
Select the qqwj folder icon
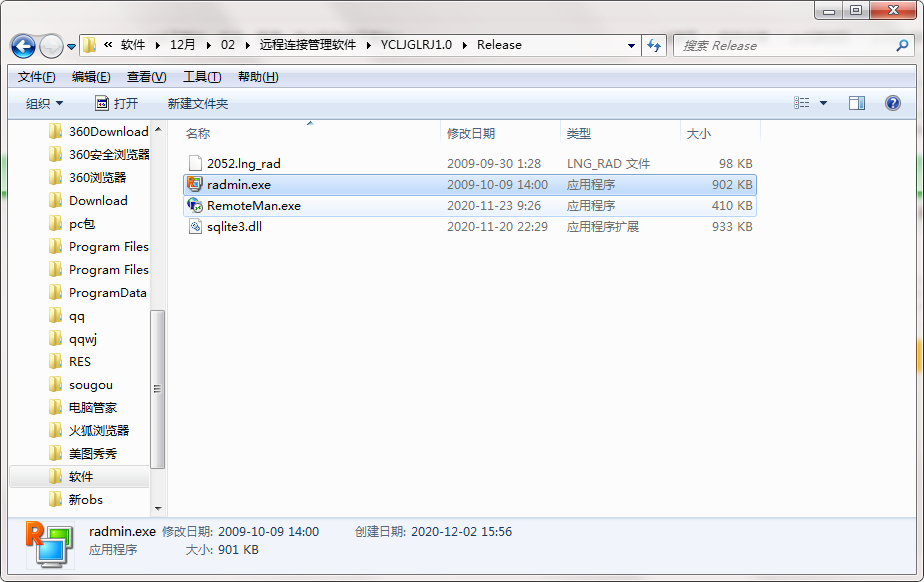click(55, 339)
